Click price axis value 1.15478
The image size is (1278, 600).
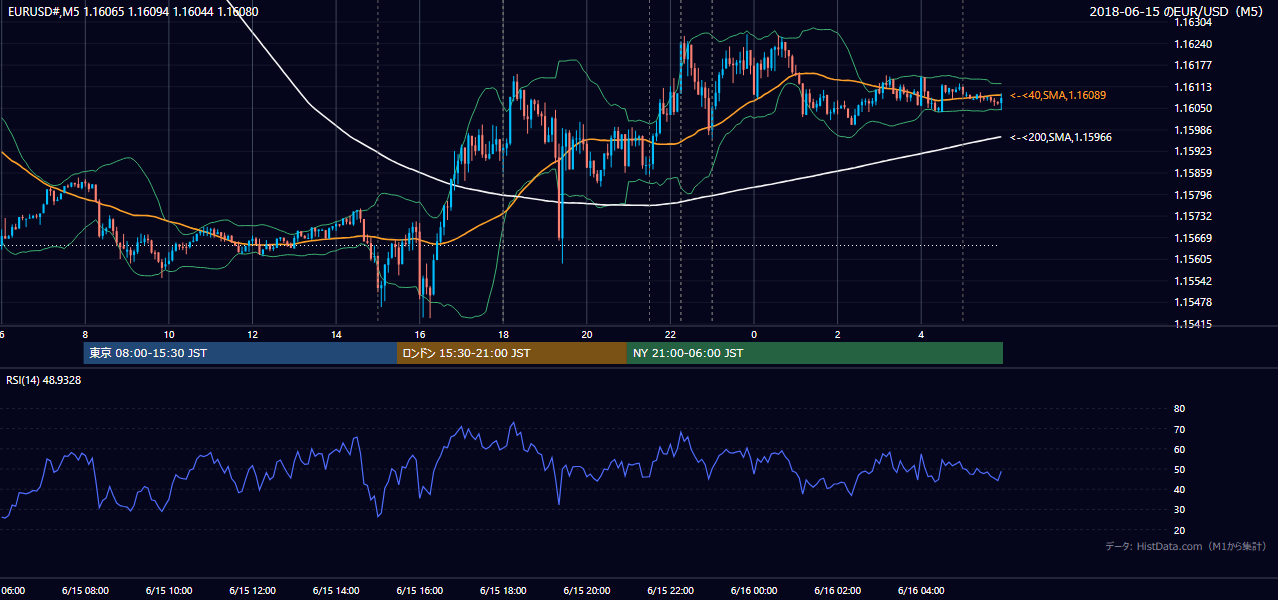click(x=1194, y=302)
